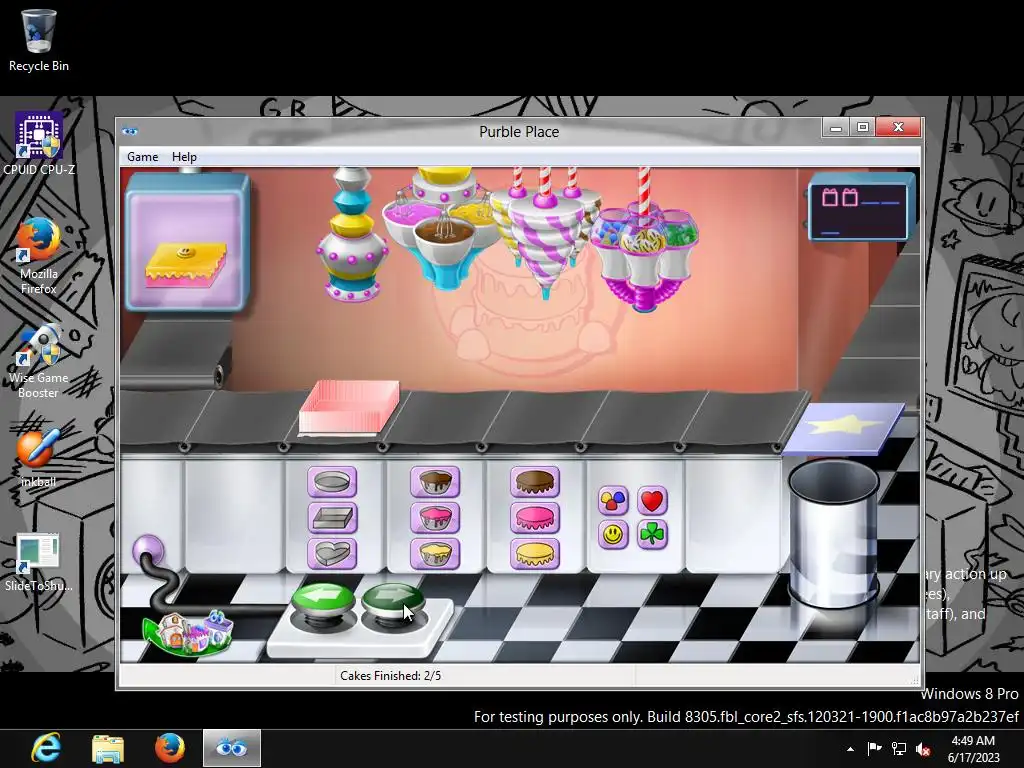Click the metal trash can

click(x=833, y=534)
